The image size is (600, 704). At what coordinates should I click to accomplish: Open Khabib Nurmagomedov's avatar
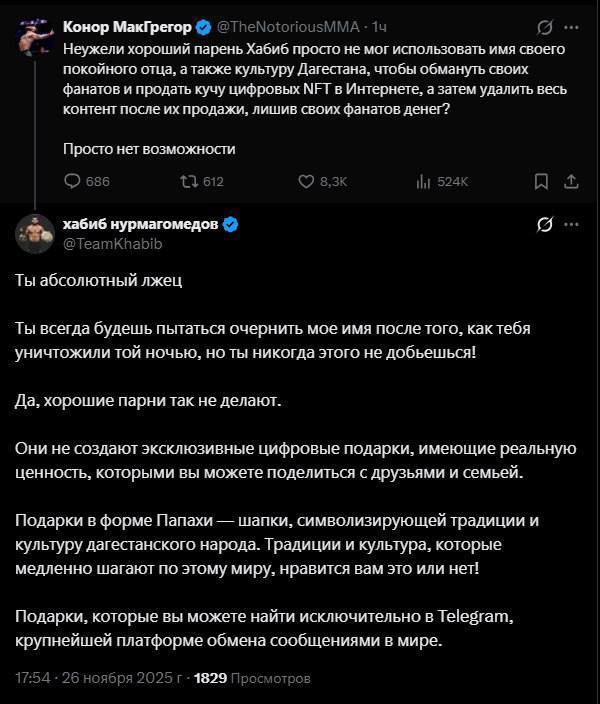tap(35, 233)
